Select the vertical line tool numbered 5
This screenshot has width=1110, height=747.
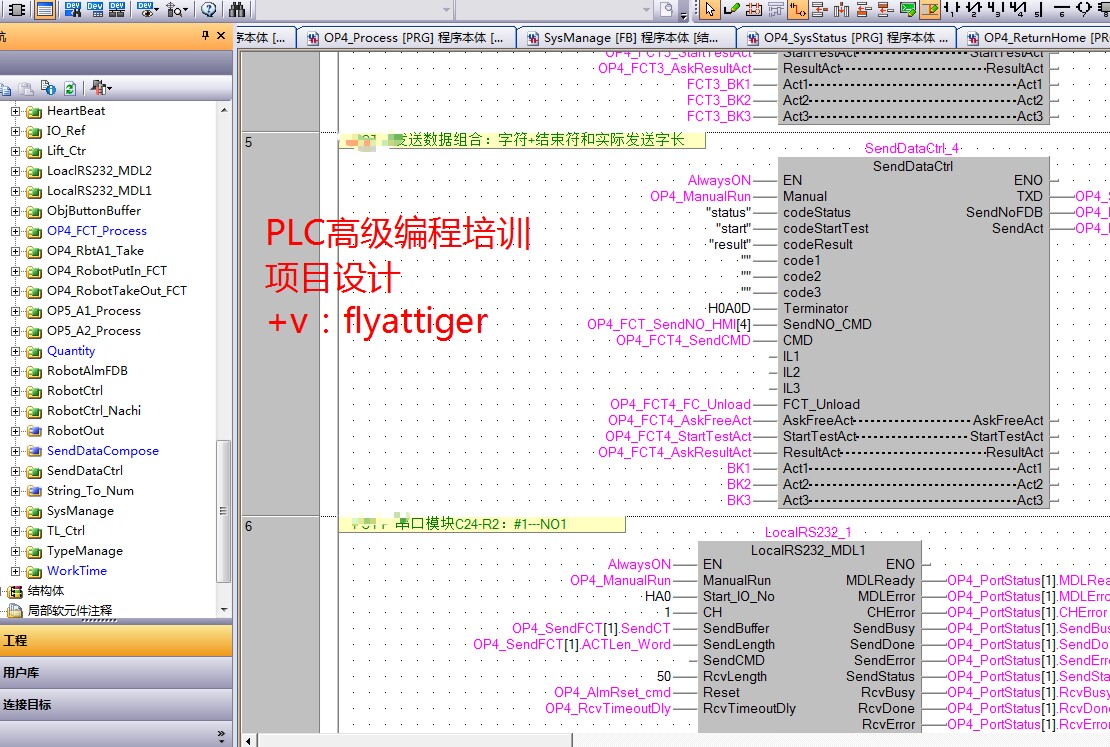1039,9
